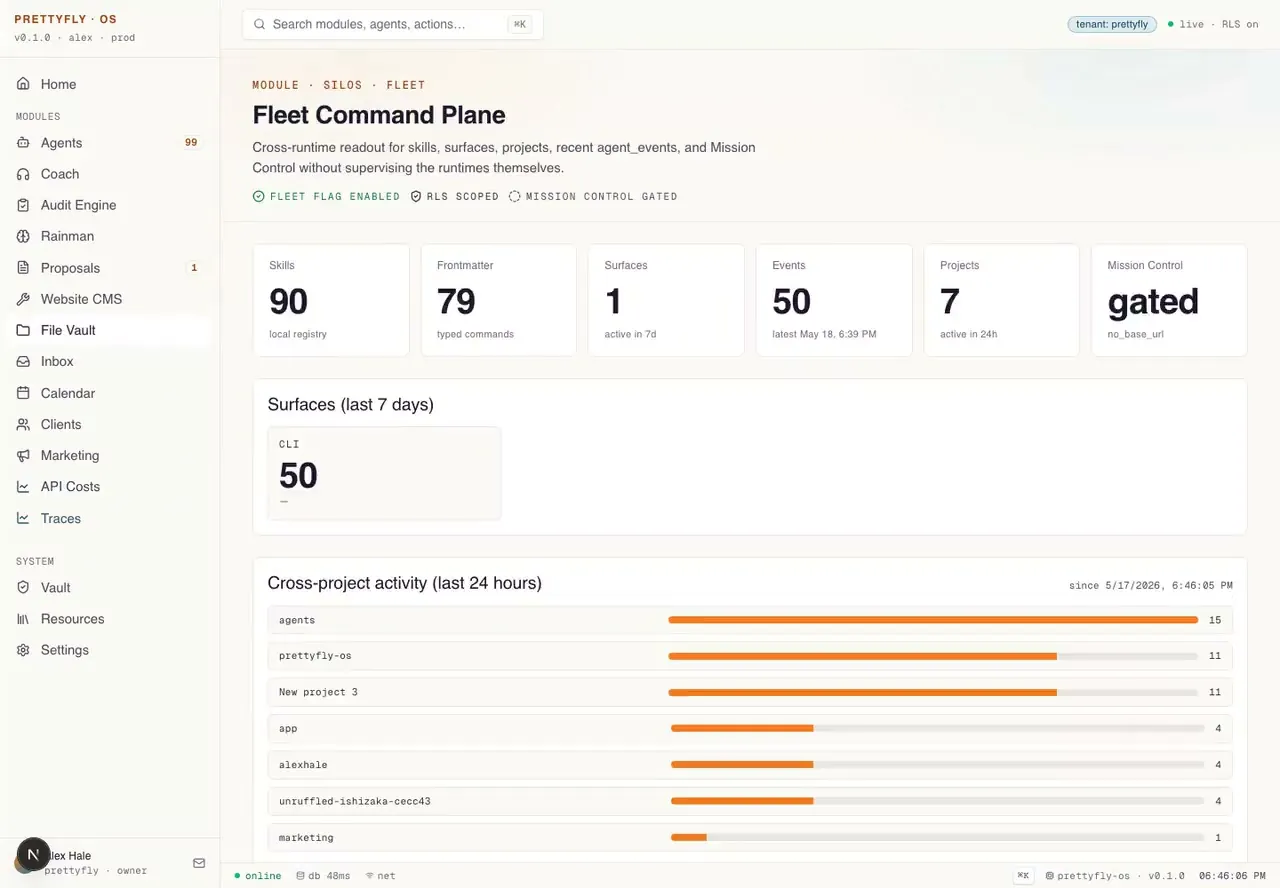
Task: Click the "db 48ms" status bar entry
Action: coord(323,876)
